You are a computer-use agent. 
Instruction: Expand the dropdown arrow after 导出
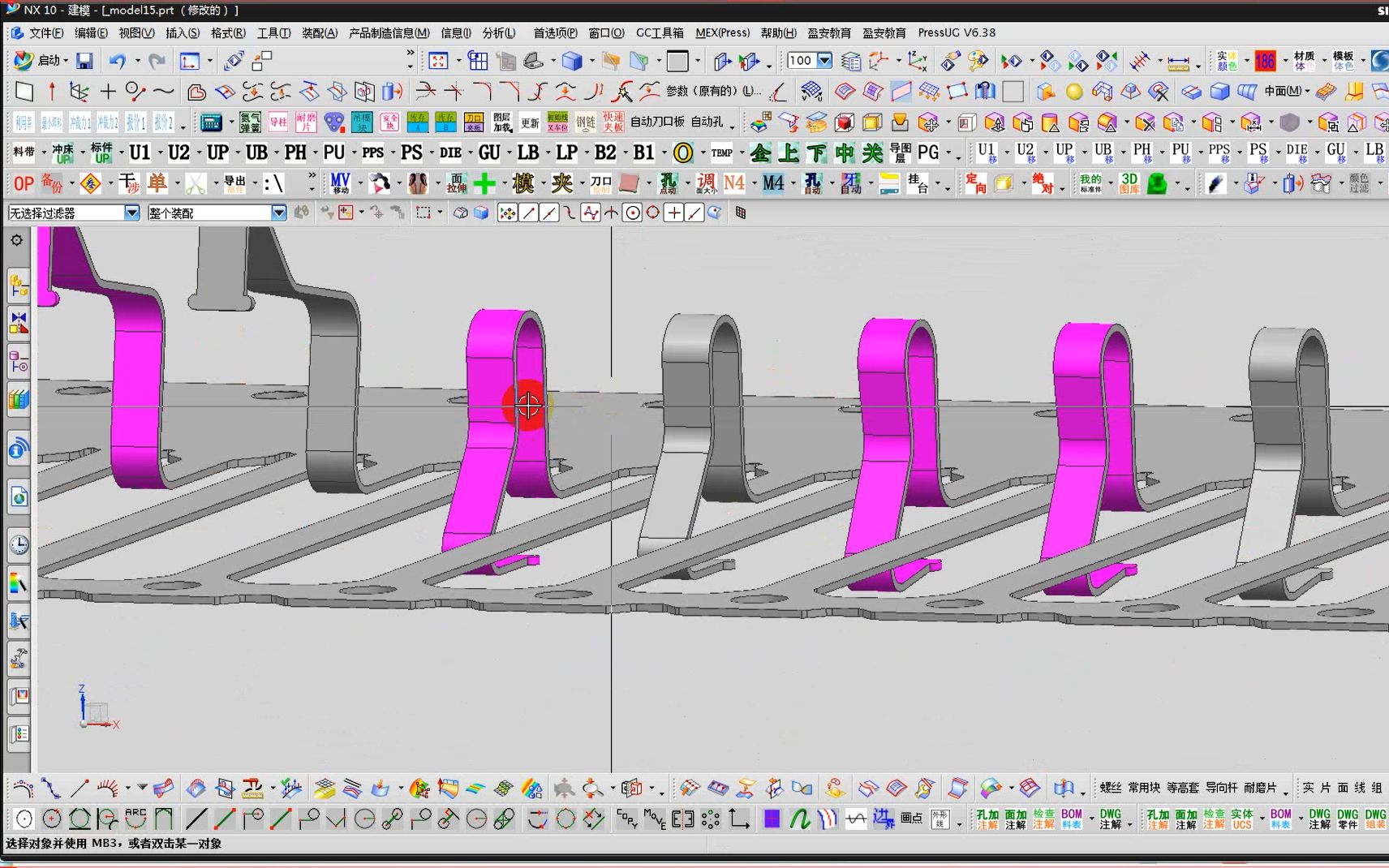point(255,183)
